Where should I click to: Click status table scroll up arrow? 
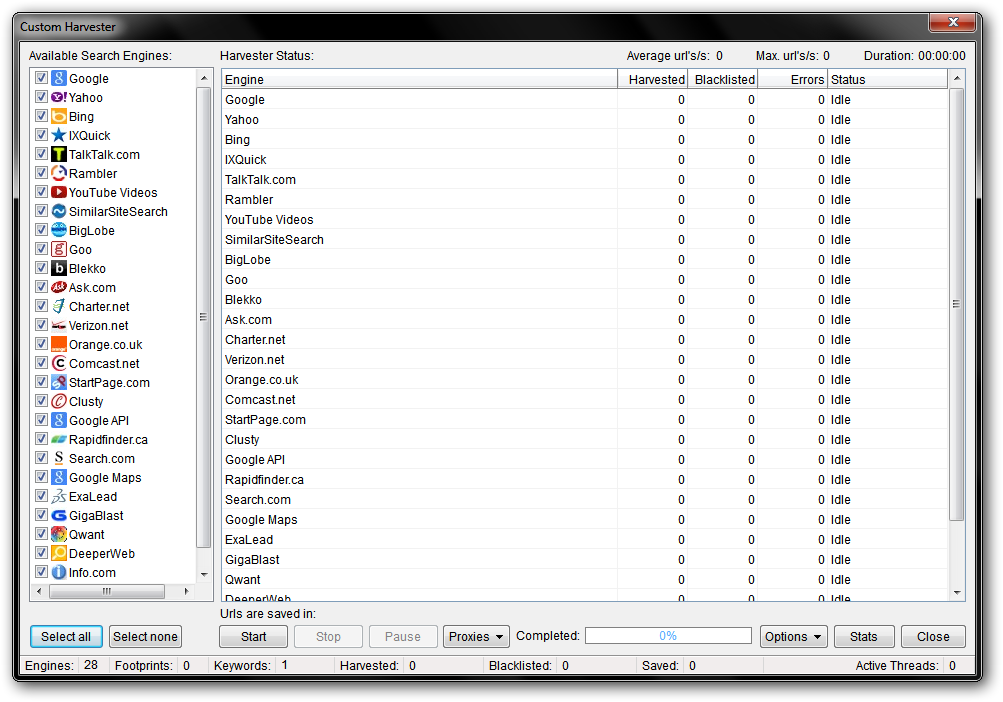(957, 79)
